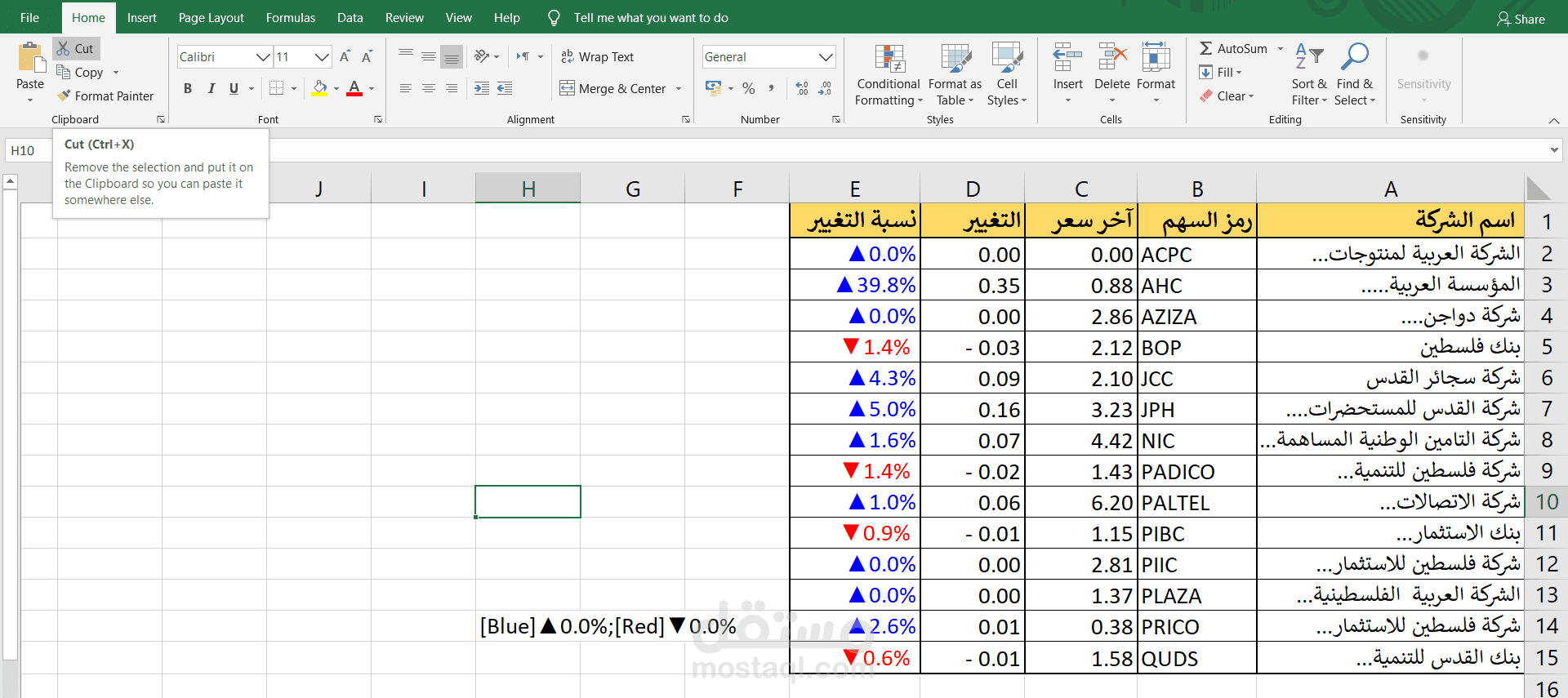Click the Name Box showing H10
Viewport: 1568px width, 698px height.
click(x=27, y=150)
